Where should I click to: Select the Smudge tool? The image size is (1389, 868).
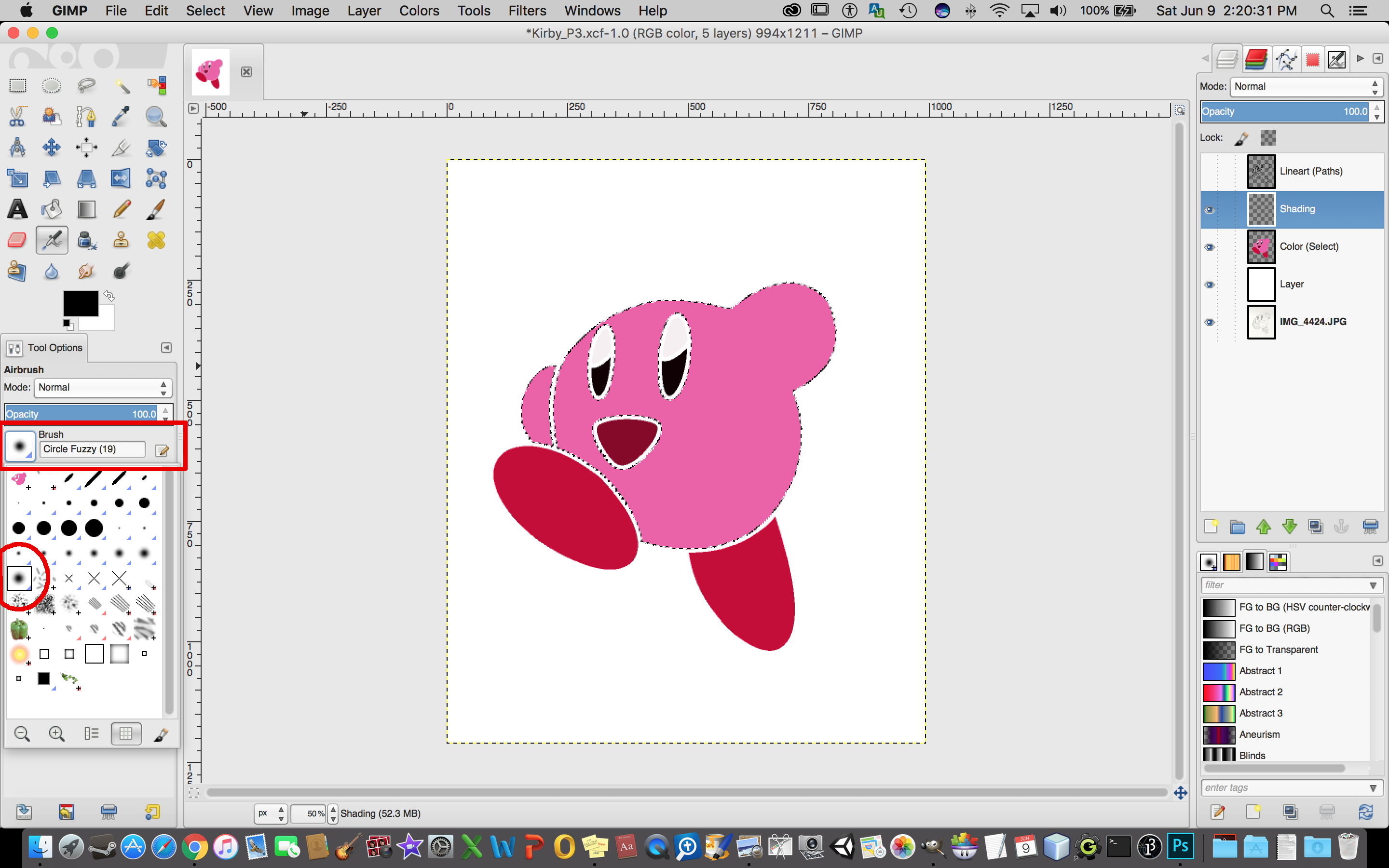pos(86,271)
